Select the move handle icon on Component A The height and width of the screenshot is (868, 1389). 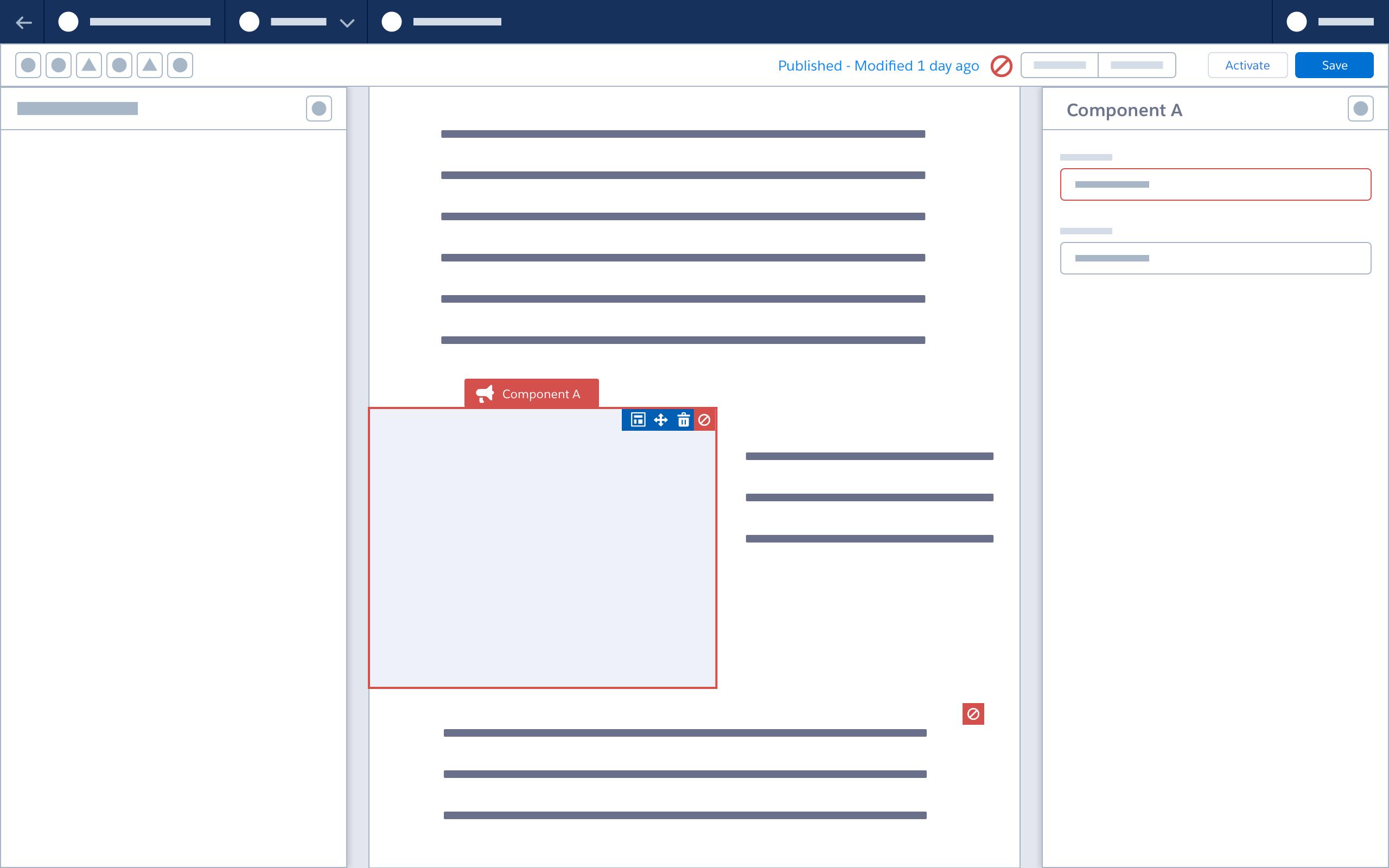coord(661,420)
